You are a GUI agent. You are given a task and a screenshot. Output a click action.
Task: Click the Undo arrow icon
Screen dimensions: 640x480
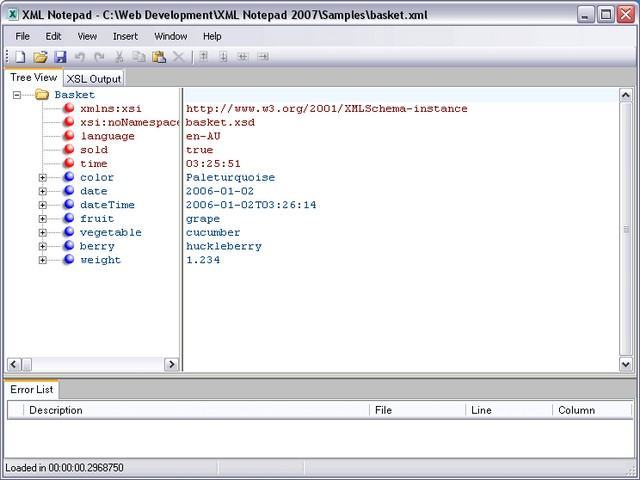(80, 57)
